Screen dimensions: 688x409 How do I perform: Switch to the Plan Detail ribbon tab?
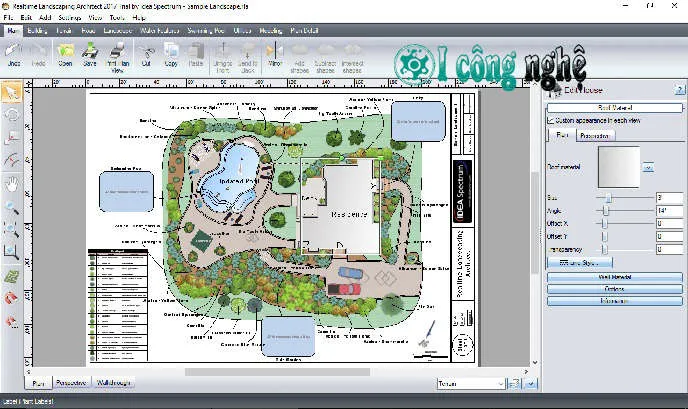pyautogui.click(x=305, y=31)
